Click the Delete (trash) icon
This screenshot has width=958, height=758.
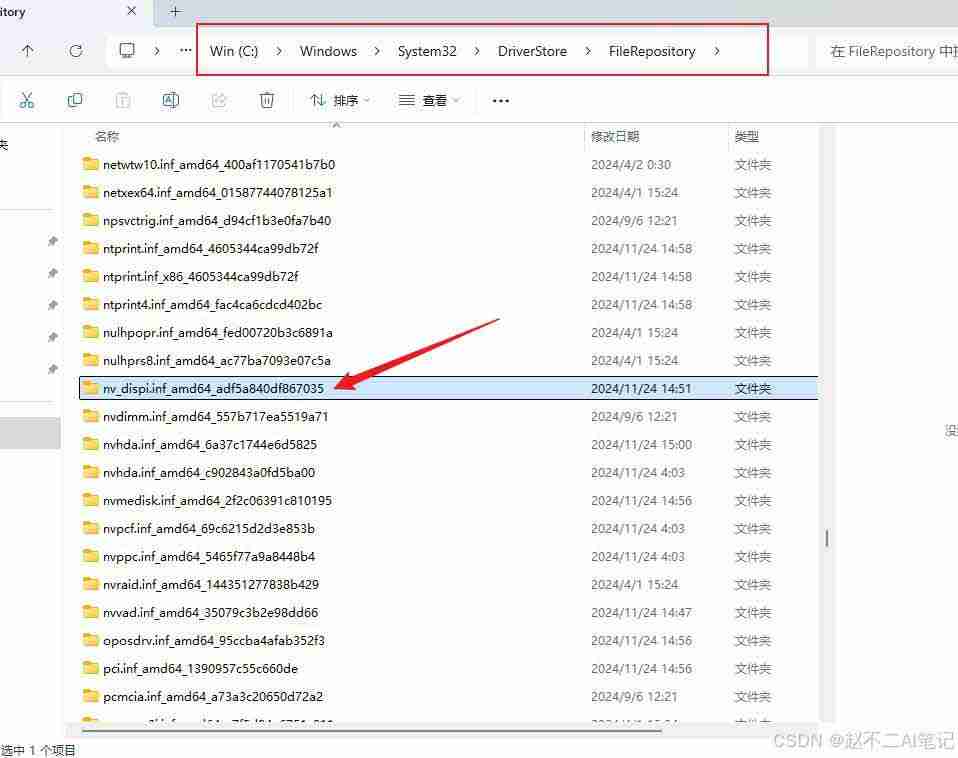coord(266,100)
